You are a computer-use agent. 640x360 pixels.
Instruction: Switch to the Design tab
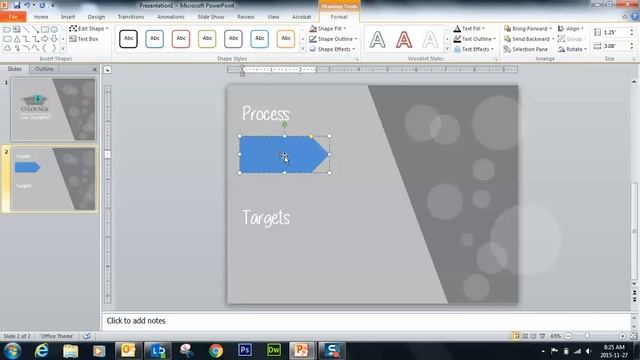point(96,17)
